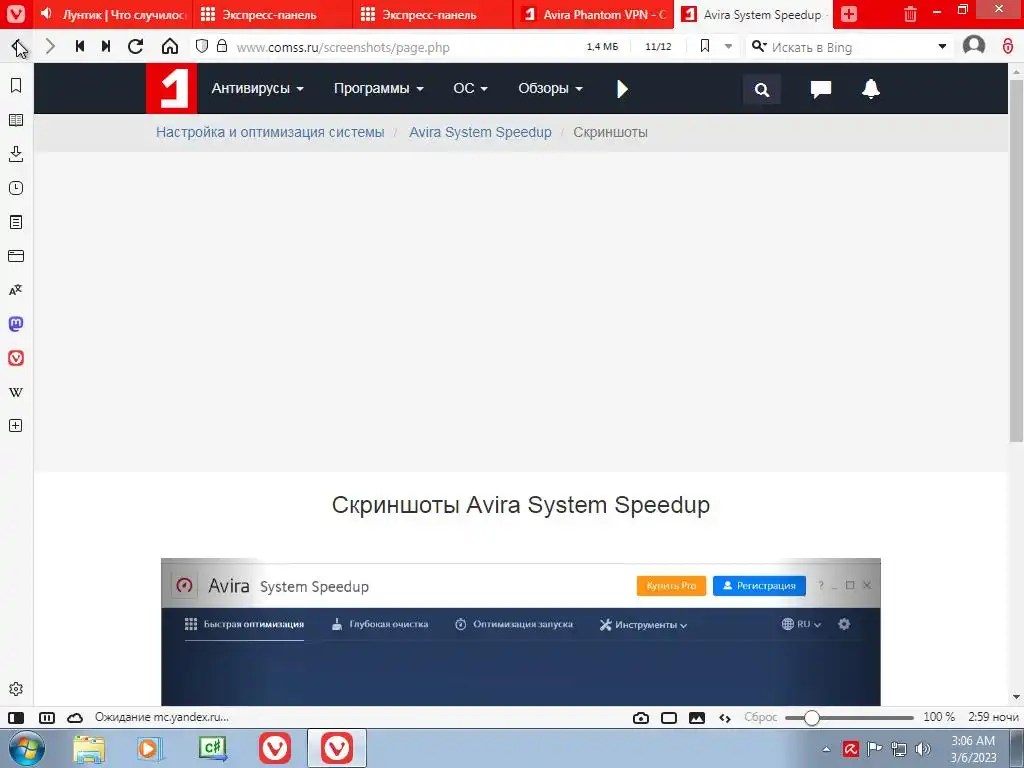Open search engine selector dropdown

[x=759, y=46]
